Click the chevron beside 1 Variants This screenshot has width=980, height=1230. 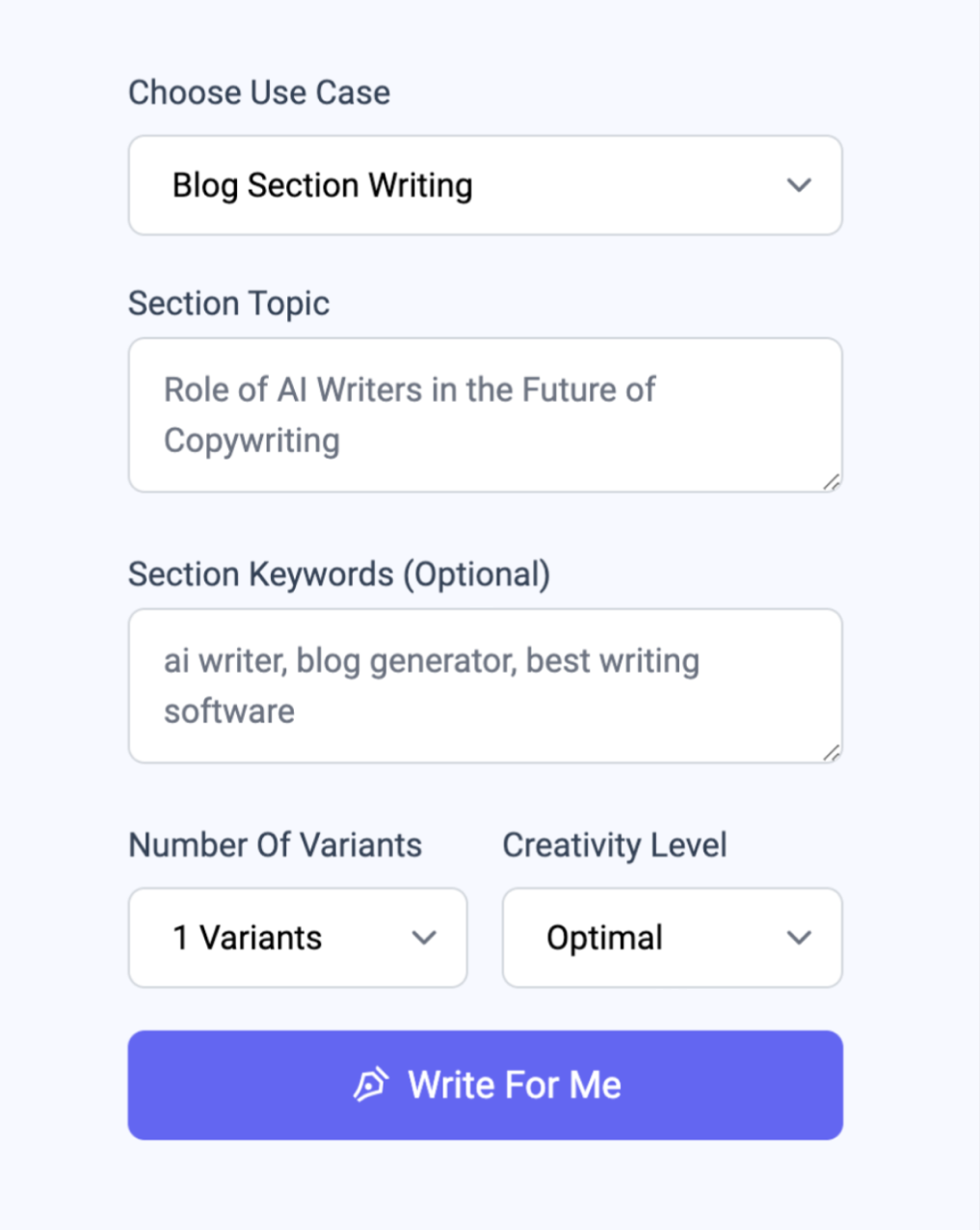tap(425, 937)
